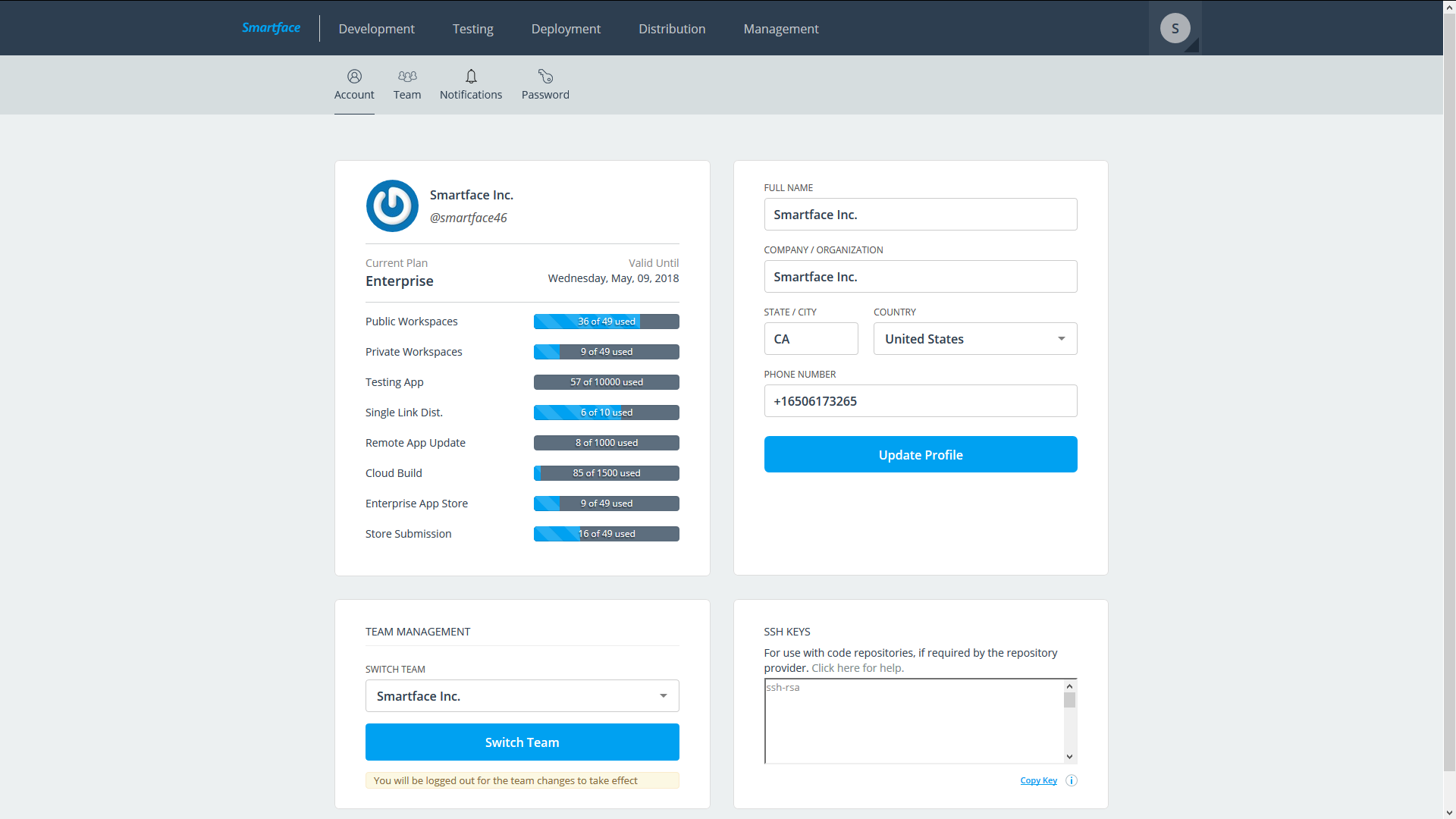Open the Account settings icon tab
This screenshot has height=819, width=1456.
(354, 77)
